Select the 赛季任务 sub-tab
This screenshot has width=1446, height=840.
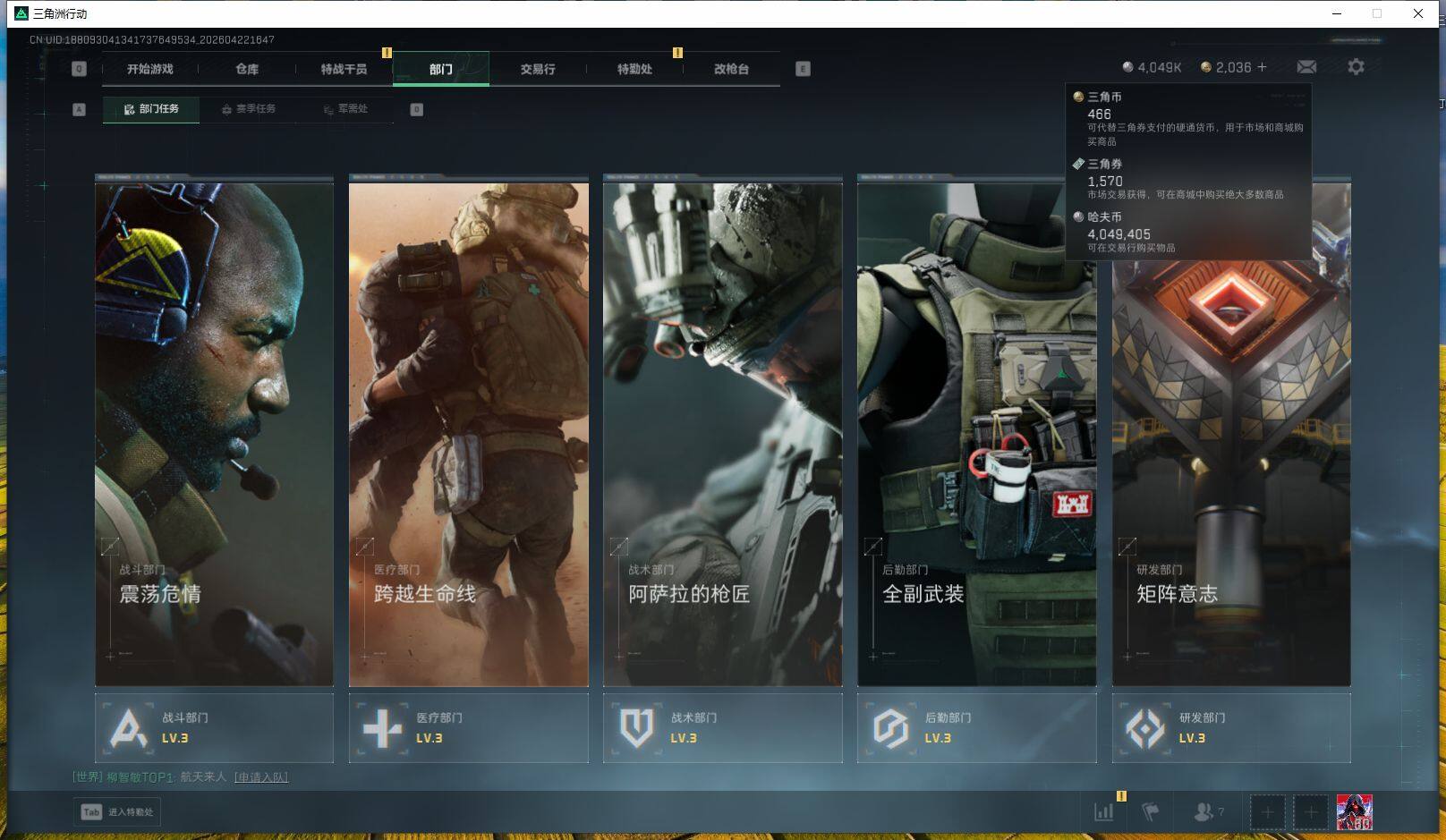pos(250,109)
